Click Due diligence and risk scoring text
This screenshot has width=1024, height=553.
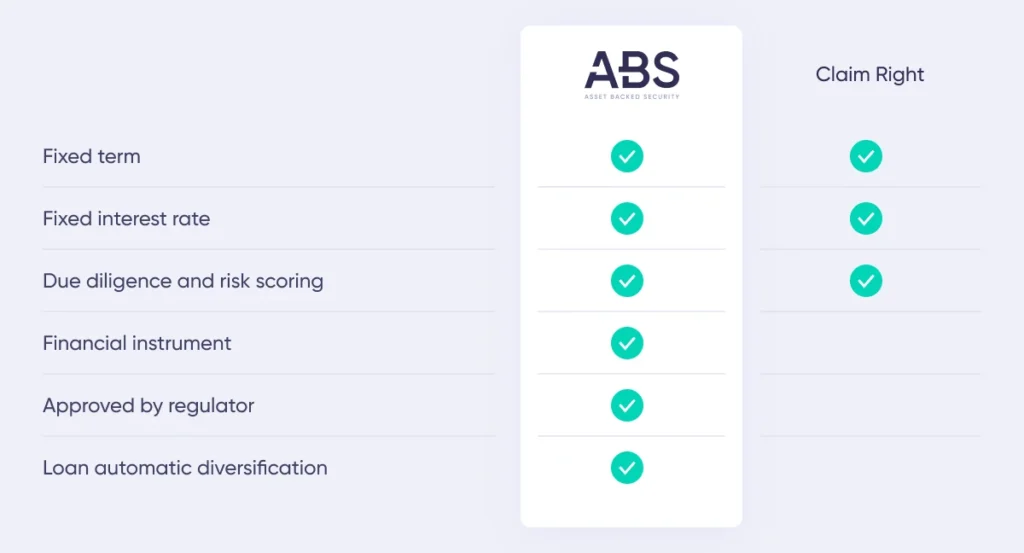(x=183, y=281)
